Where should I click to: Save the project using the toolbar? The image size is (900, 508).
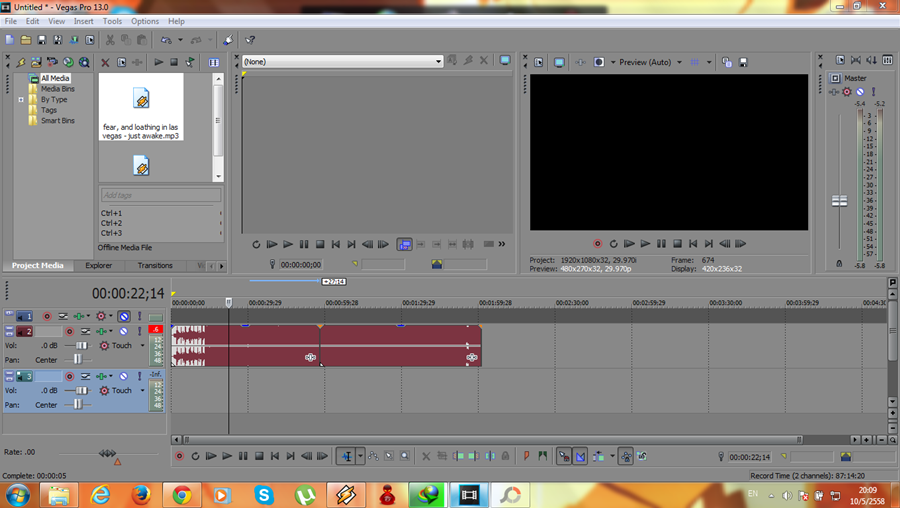click(x=42, y=40)
